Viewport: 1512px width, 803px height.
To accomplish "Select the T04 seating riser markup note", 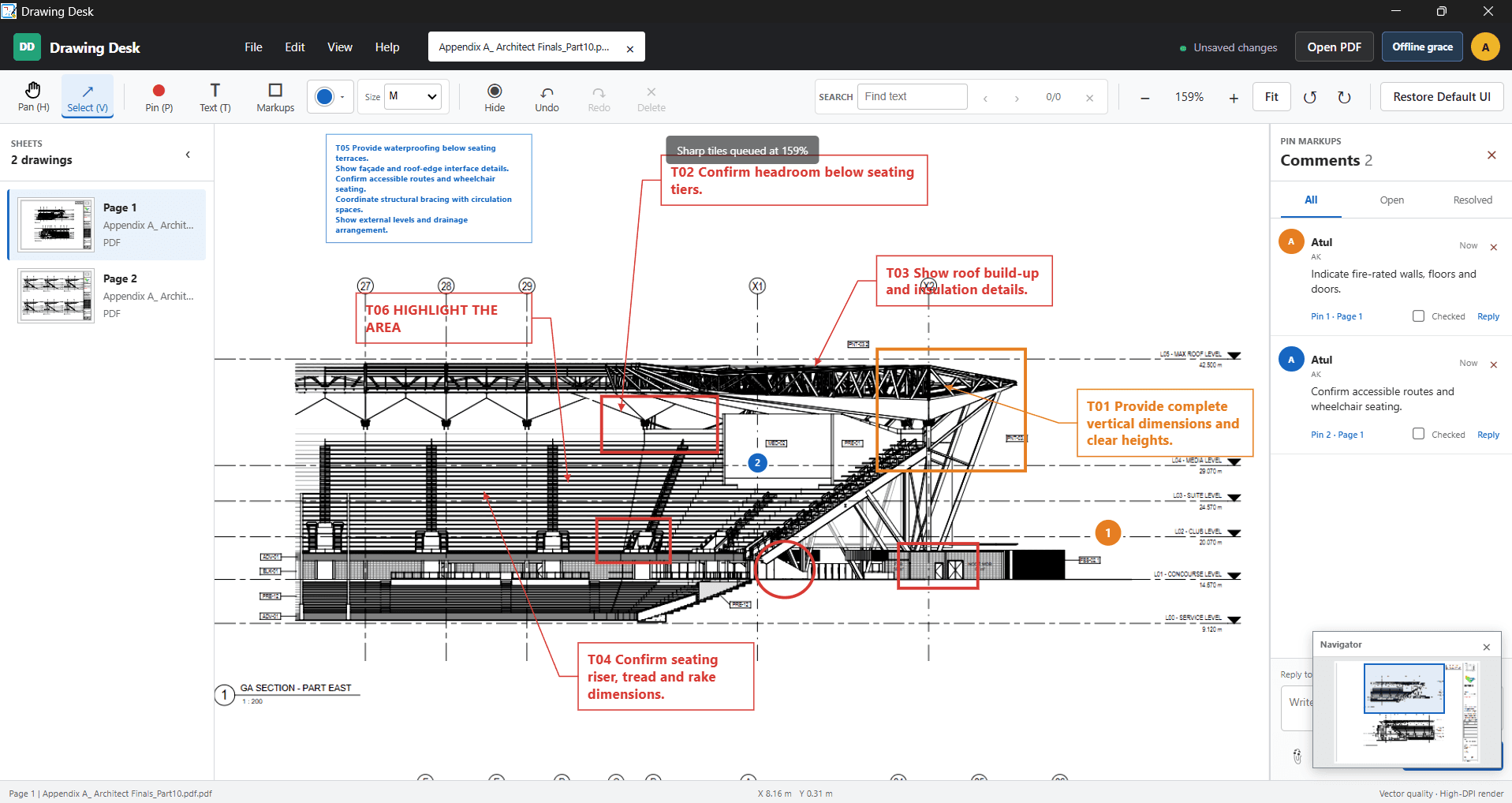I will click(666, 677).
